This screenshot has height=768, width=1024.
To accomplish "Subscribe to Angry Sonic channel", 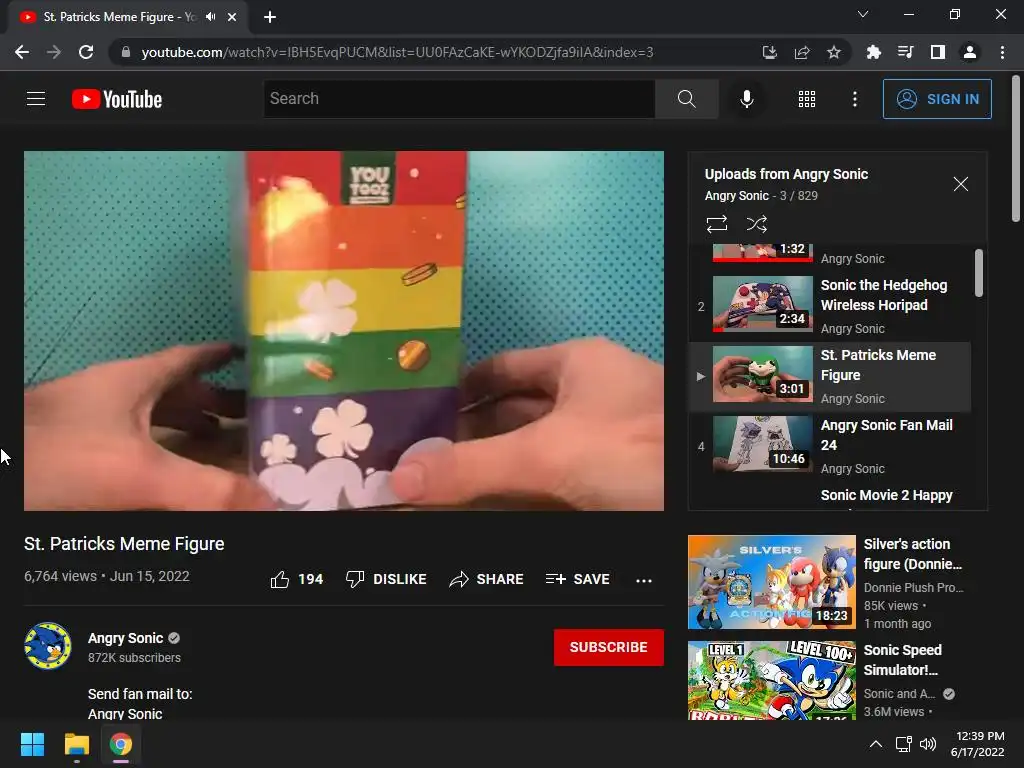I will [x=609, y=647].
